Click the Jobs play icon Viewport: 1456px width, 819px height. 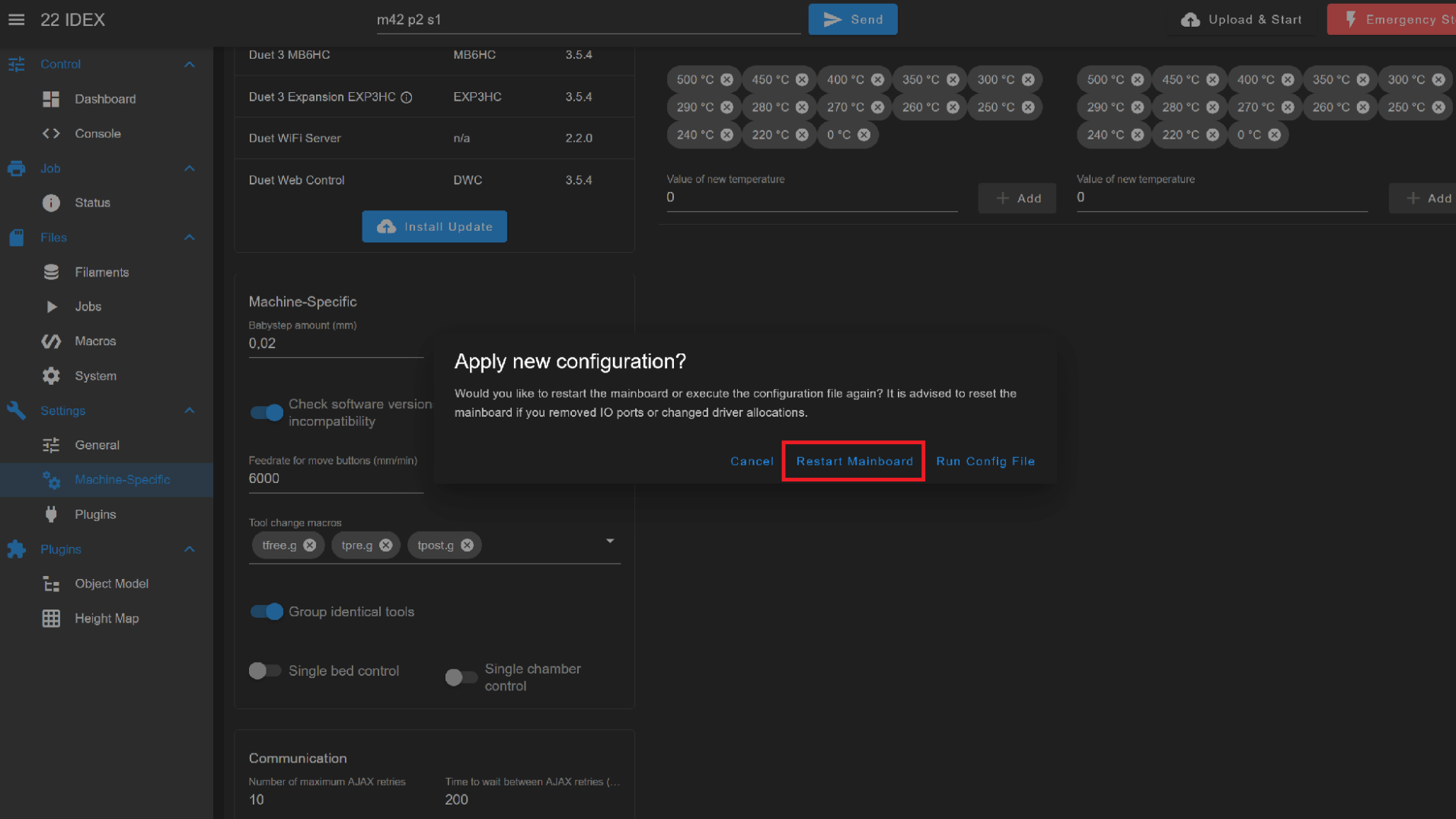point(51,306)
